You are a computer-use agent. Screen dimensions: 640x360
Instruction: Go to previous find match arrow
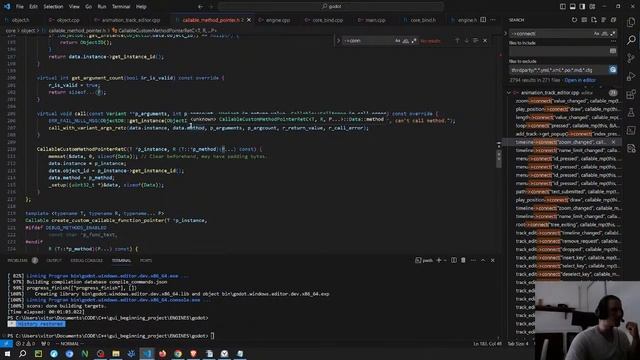(x=457, y=40)
